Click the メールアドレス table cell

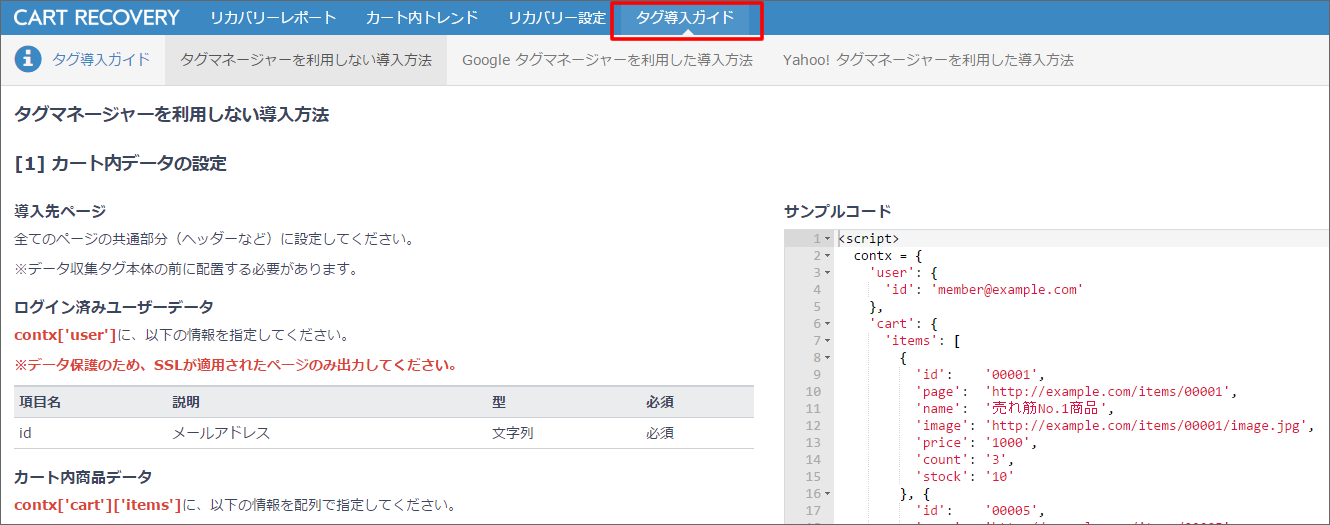coord(221,433)
